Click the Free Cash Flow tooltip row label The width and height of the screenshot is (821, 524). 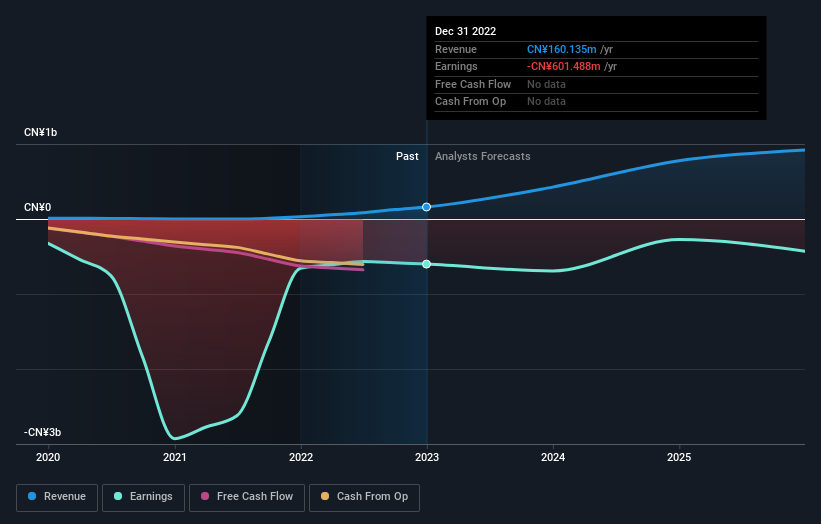click(x=473, y=84)
